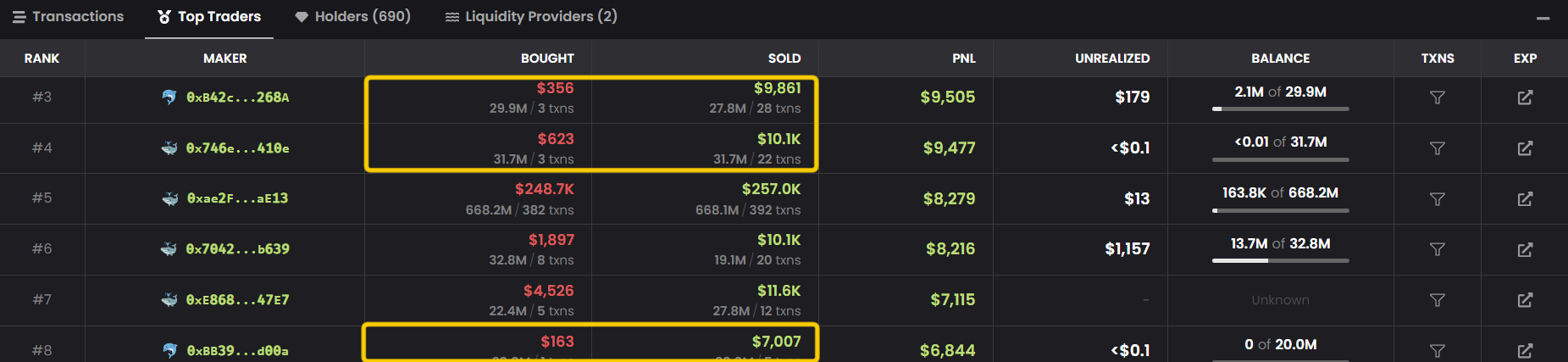The width and height of the screenshot is (1568, 362).
Task: Select the Top Traders tab
Action: click(x=209, y=17)
